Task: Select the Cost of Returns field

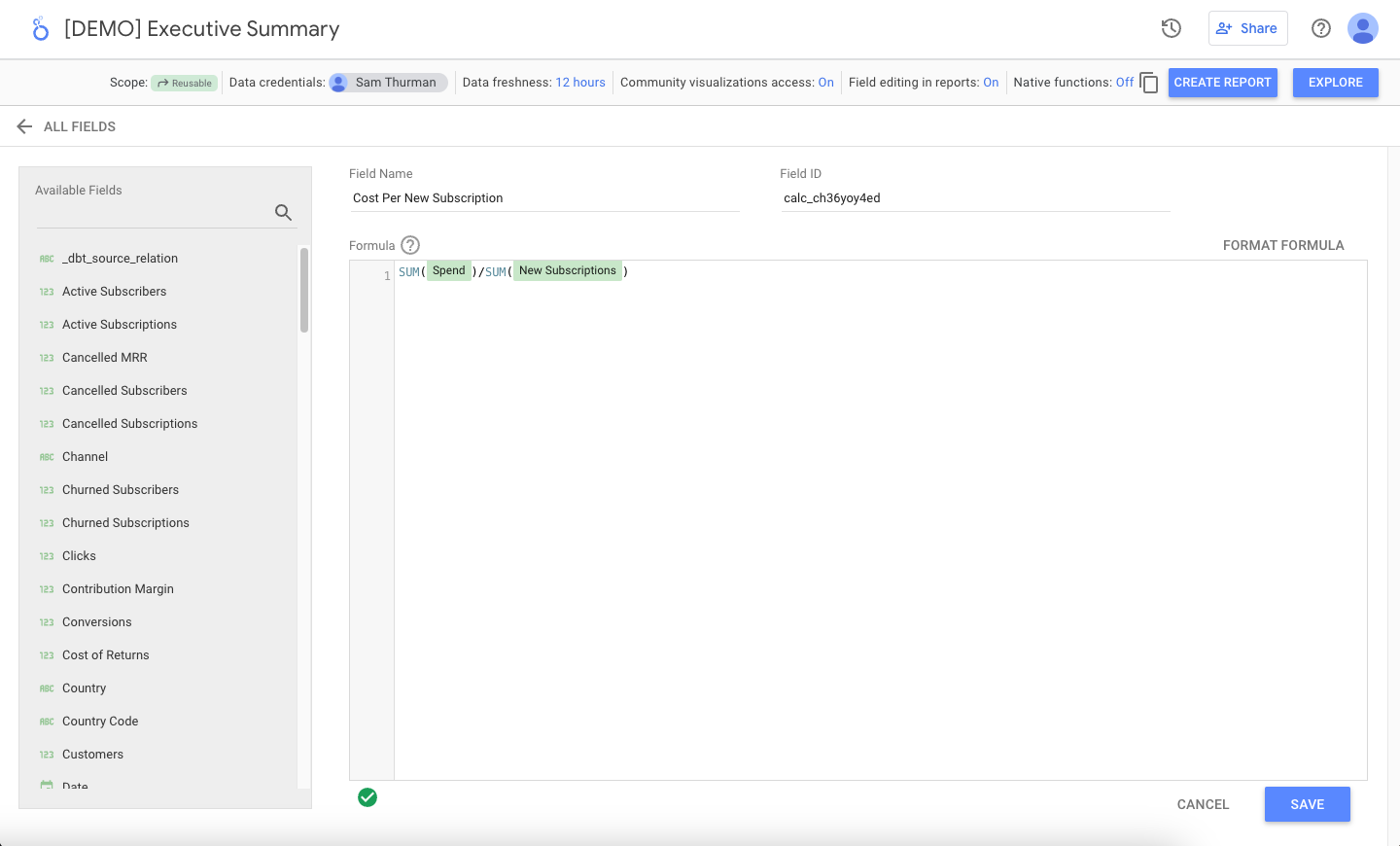Action: click(106, 655)
